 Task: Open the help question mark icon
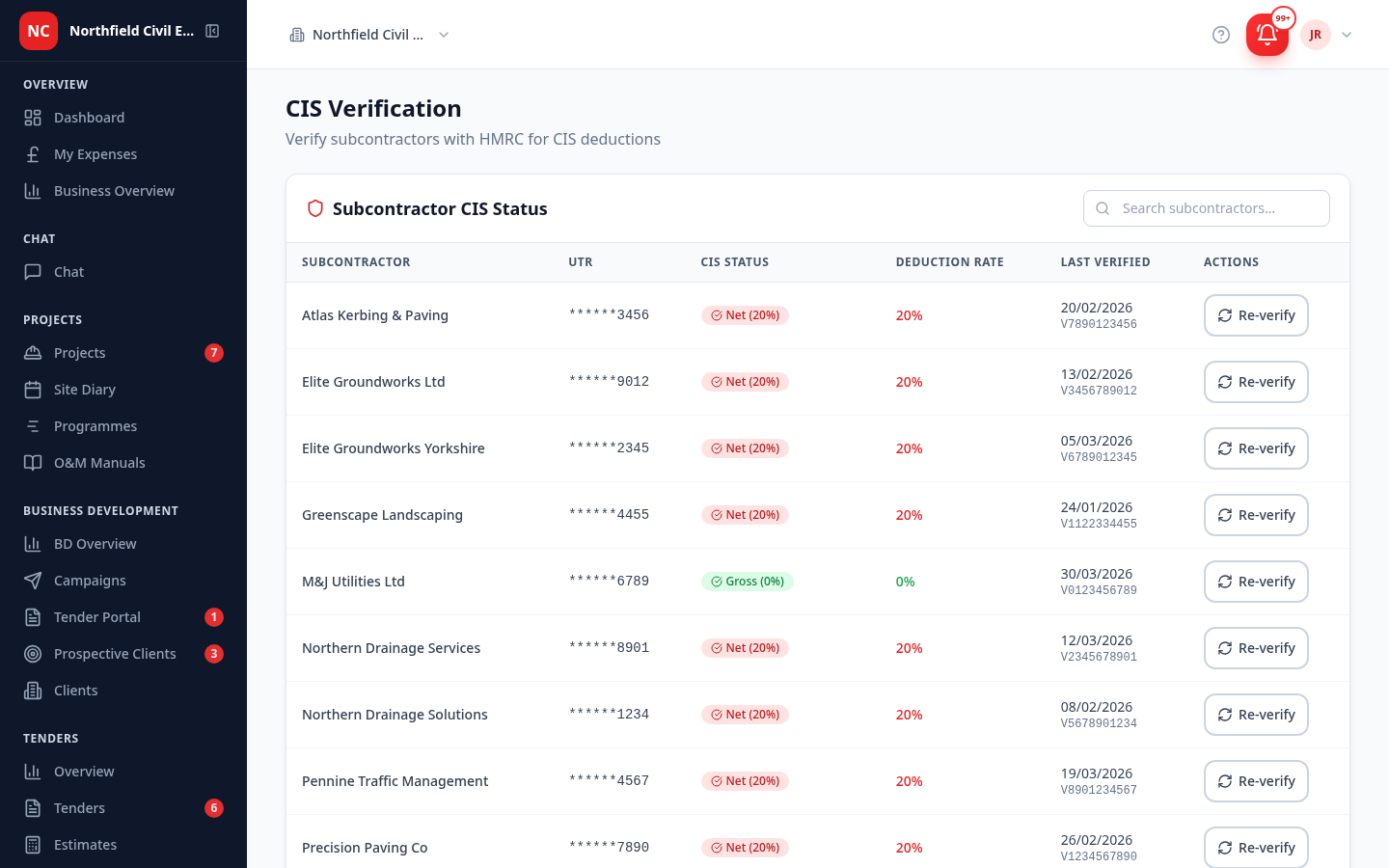click(1221, 35)
